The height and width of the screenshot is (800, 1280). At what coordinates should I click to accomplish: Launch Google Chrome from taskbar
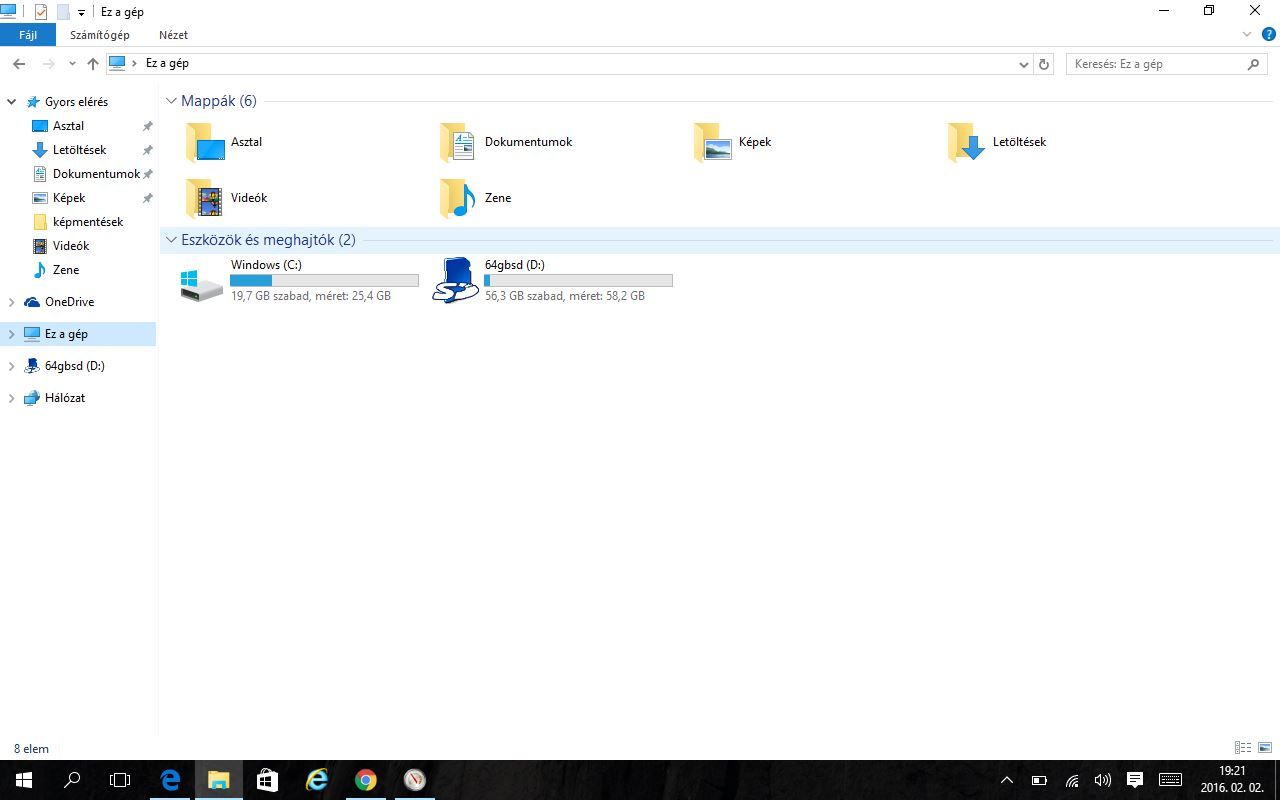coord(365,780)
